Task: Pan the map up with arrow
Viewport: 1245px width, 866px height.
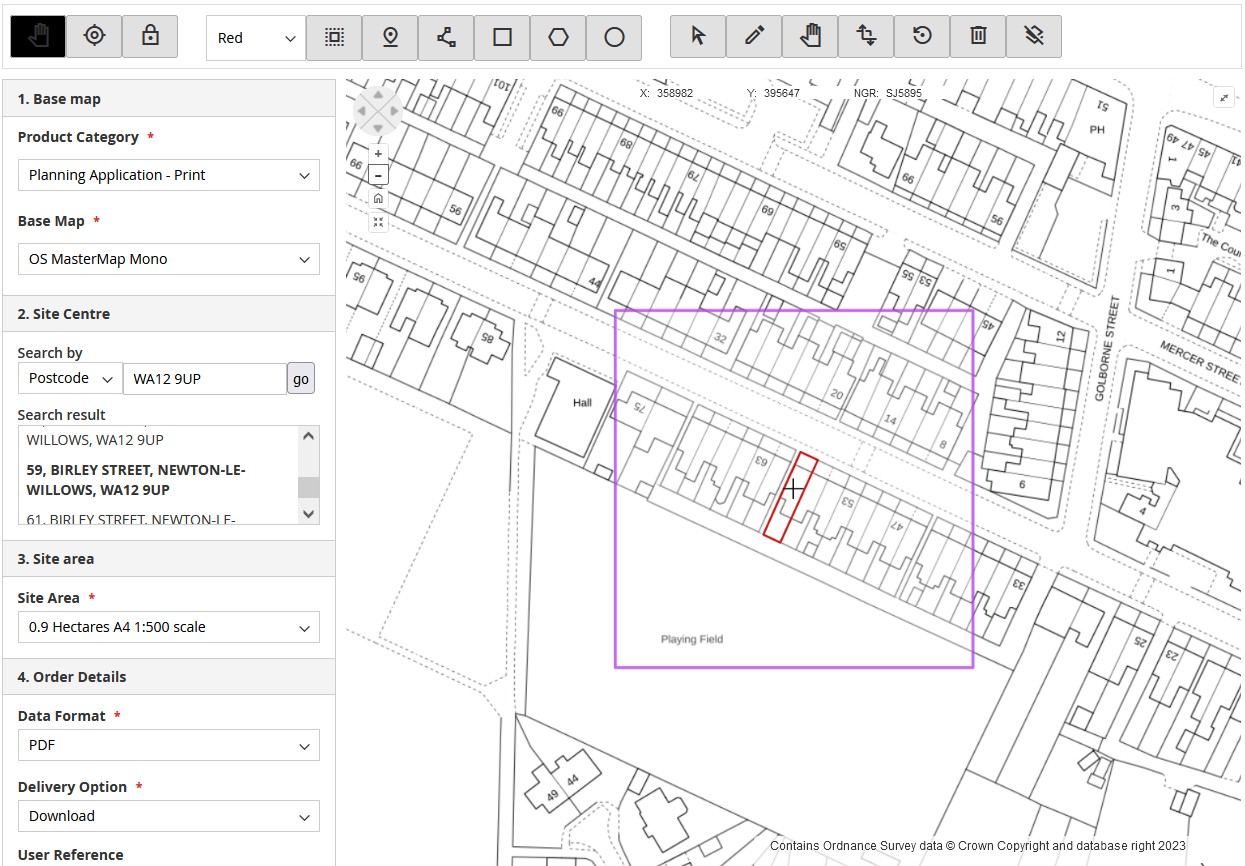Action: (x=379, y=97)
